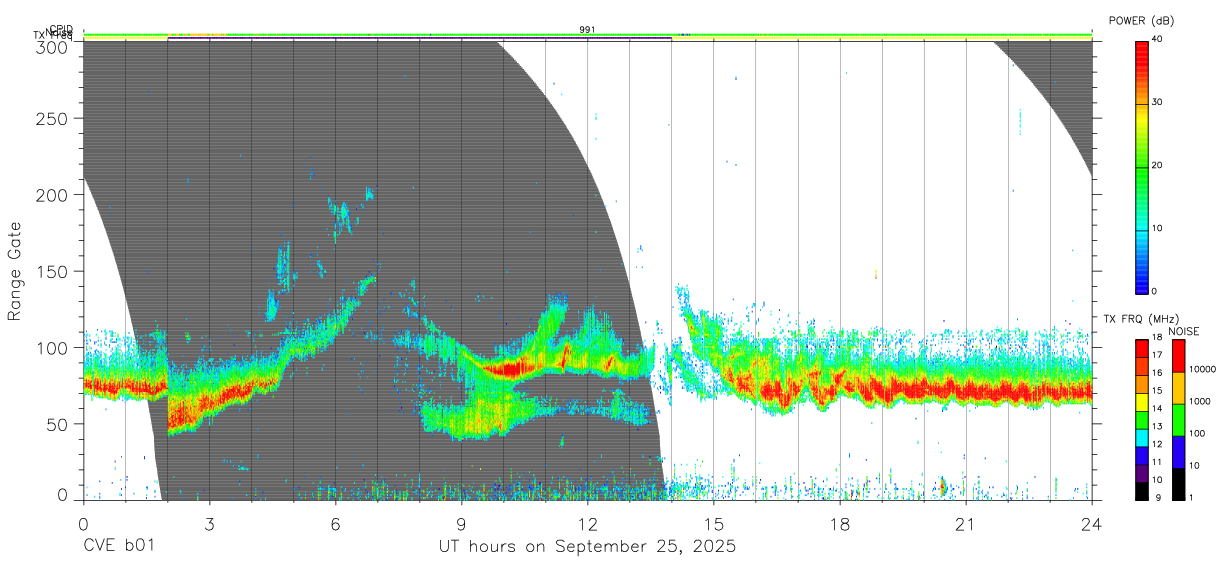The image size is (1228, 567).
Task: Click the '24' tick on the UT hours axis
Action: (x=1092, y=524)
